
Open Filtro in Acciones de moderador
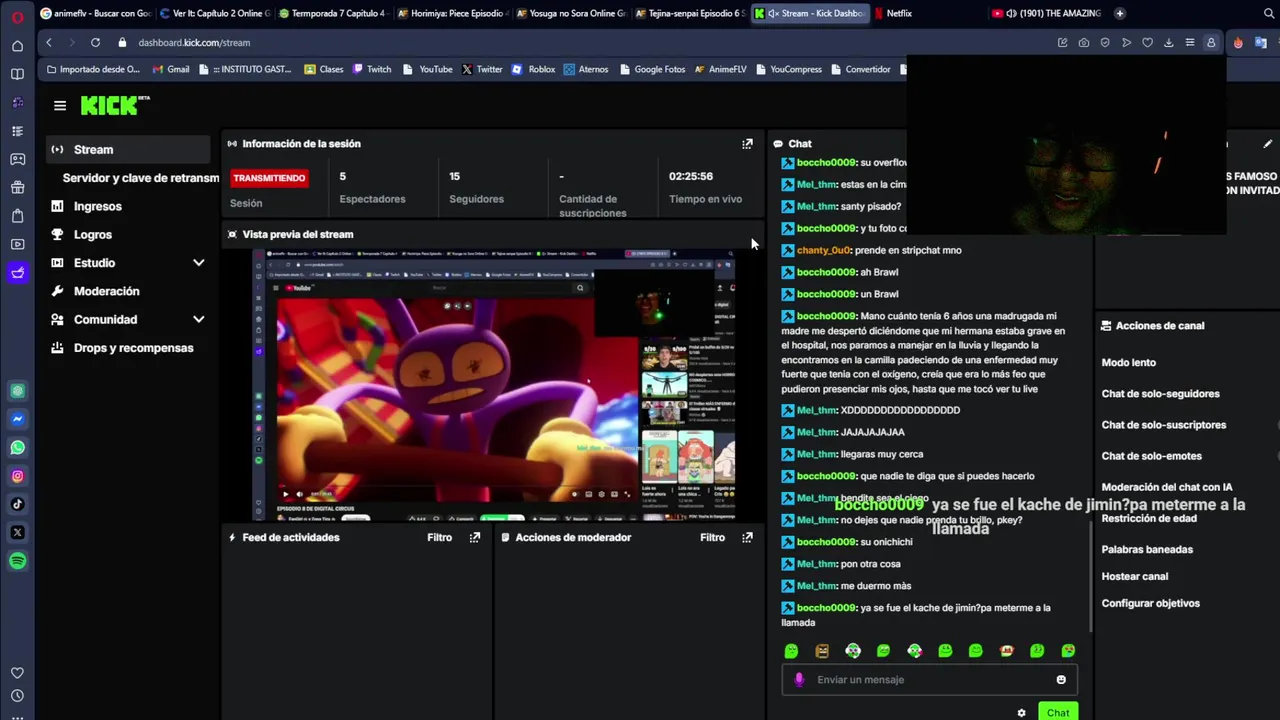[x=713, y=538]
